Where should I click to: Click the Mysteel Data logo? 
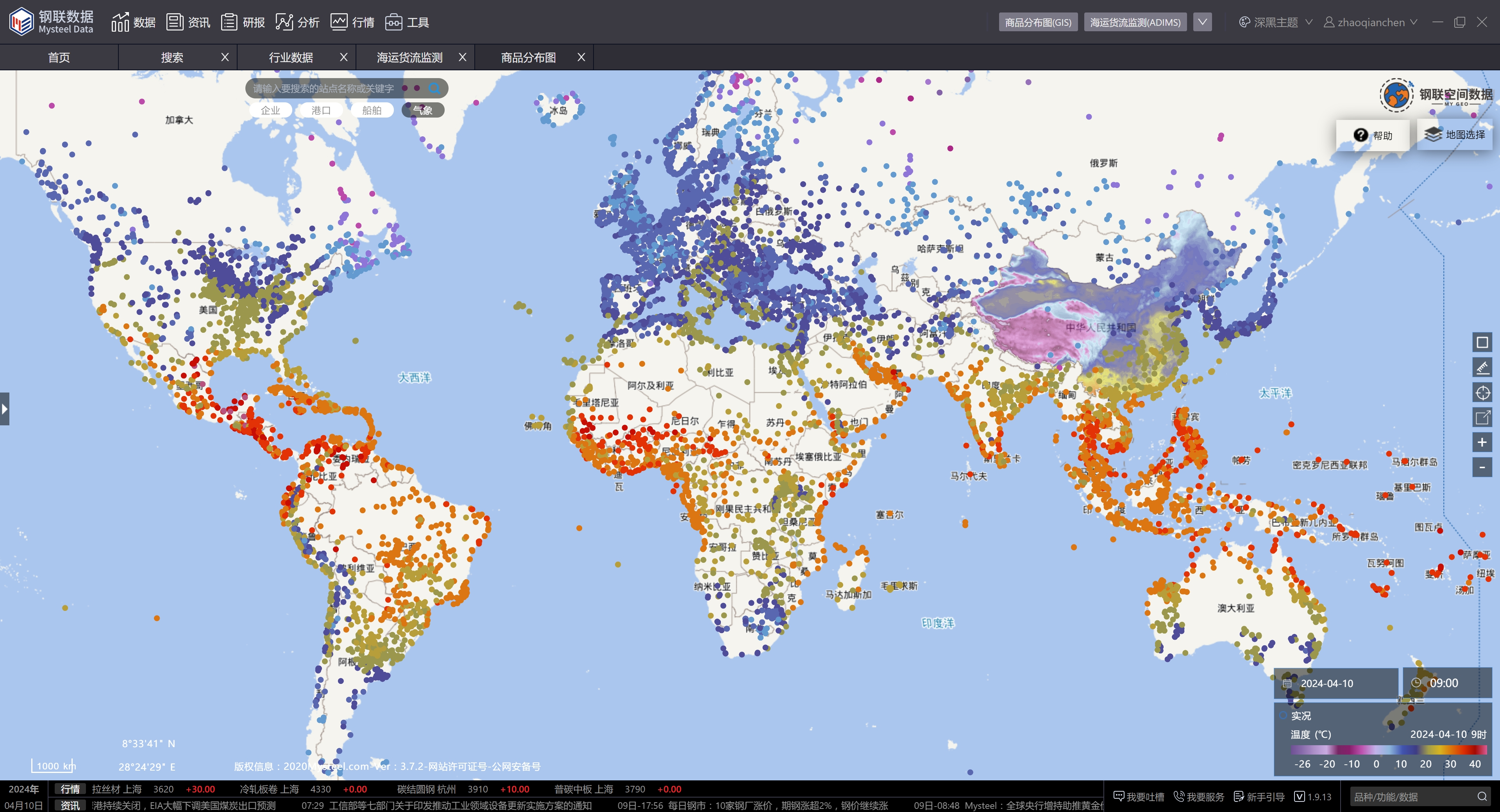(52, 21)
